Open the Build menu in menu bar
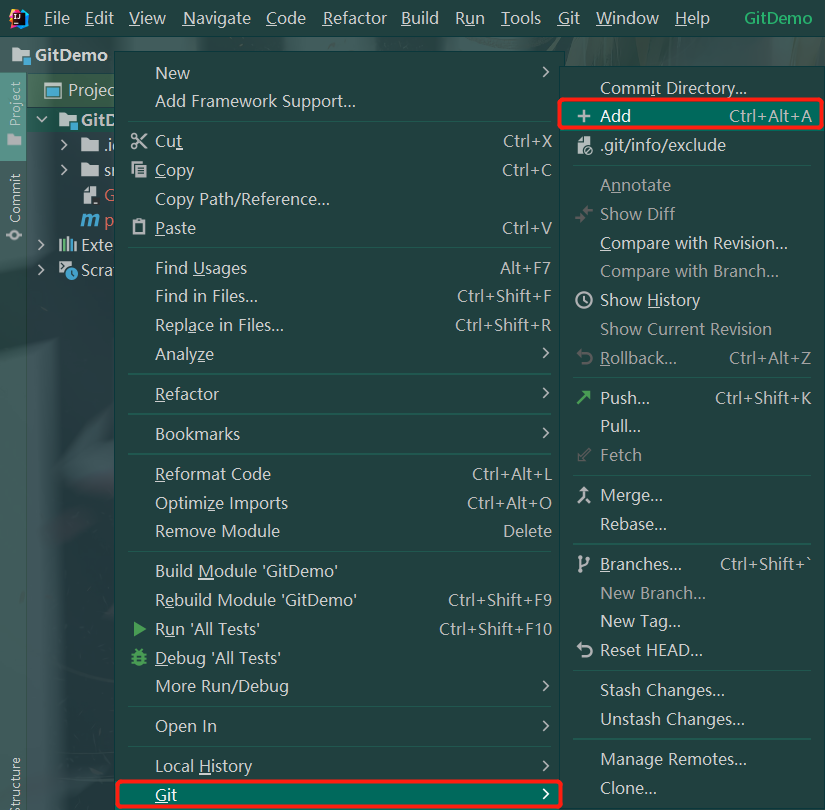 pos(419,18)
